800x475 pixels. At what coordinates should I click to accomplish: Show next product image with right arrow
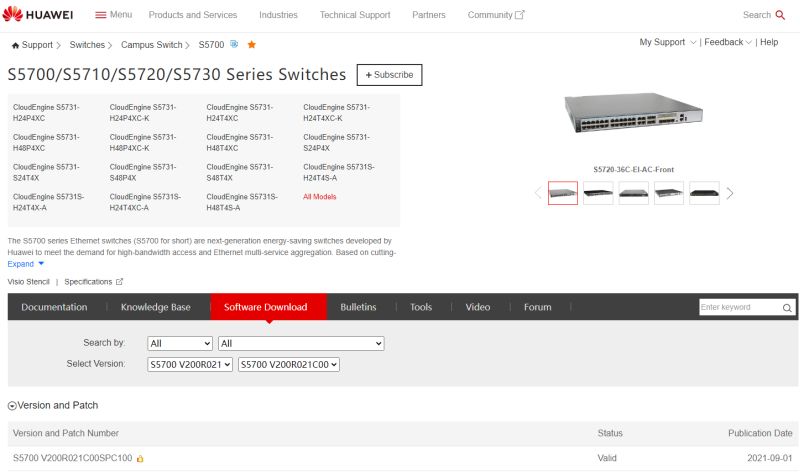tap(730, 193)
